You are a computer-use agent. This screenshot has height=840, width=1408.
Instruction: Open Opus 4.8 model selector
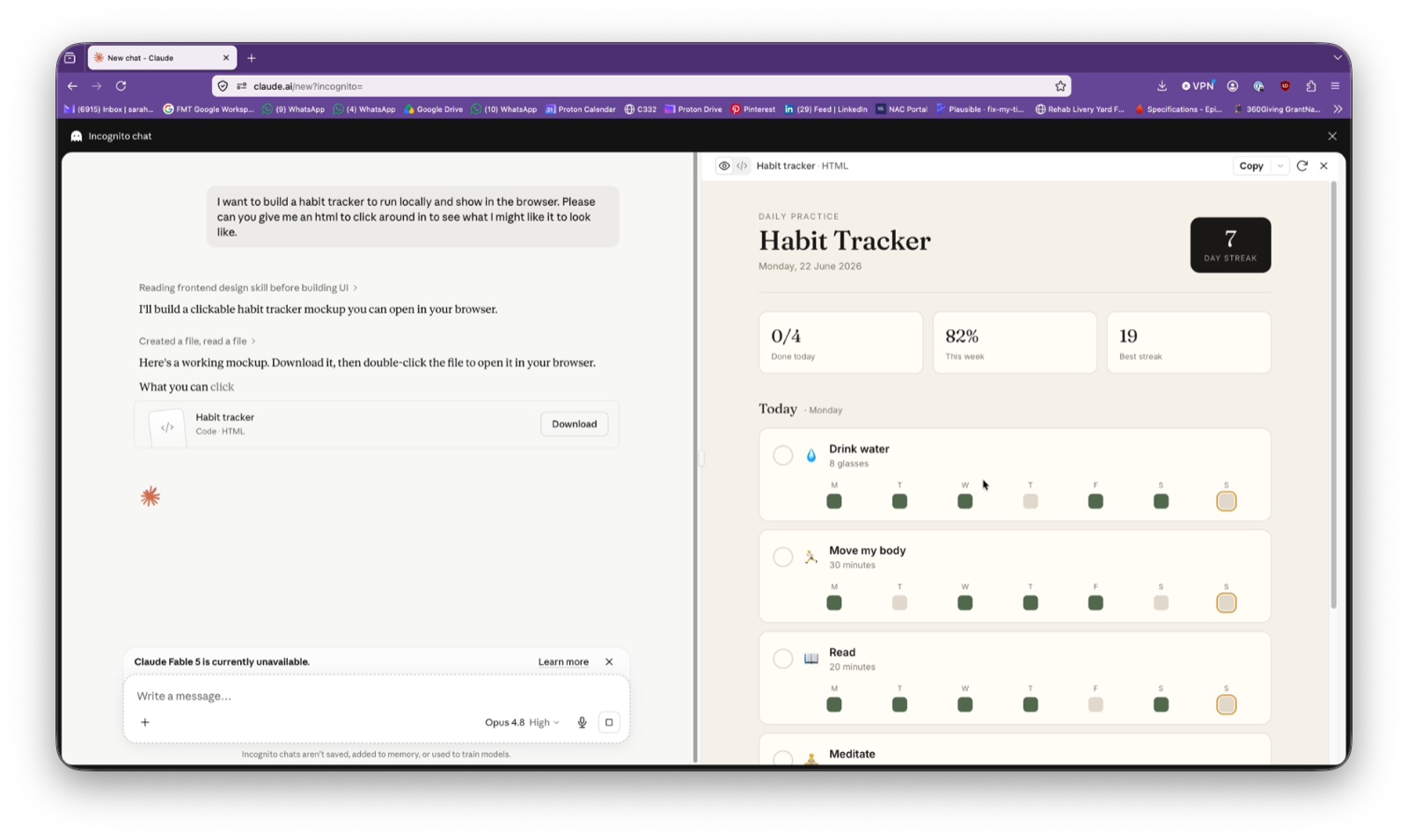(x=521, y=723)
